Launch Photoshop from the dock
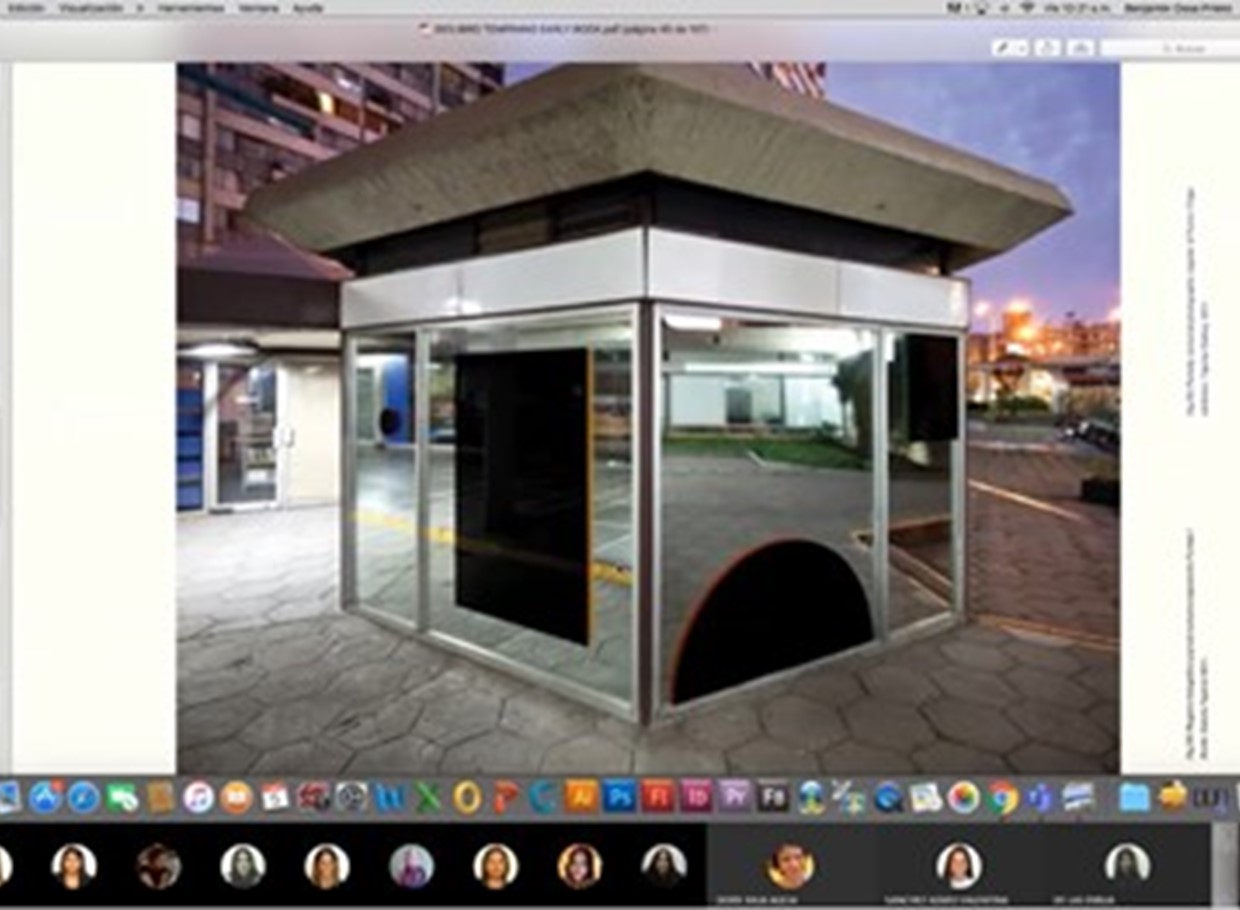This screenshot has height=910, width=1240. (619, 797)
